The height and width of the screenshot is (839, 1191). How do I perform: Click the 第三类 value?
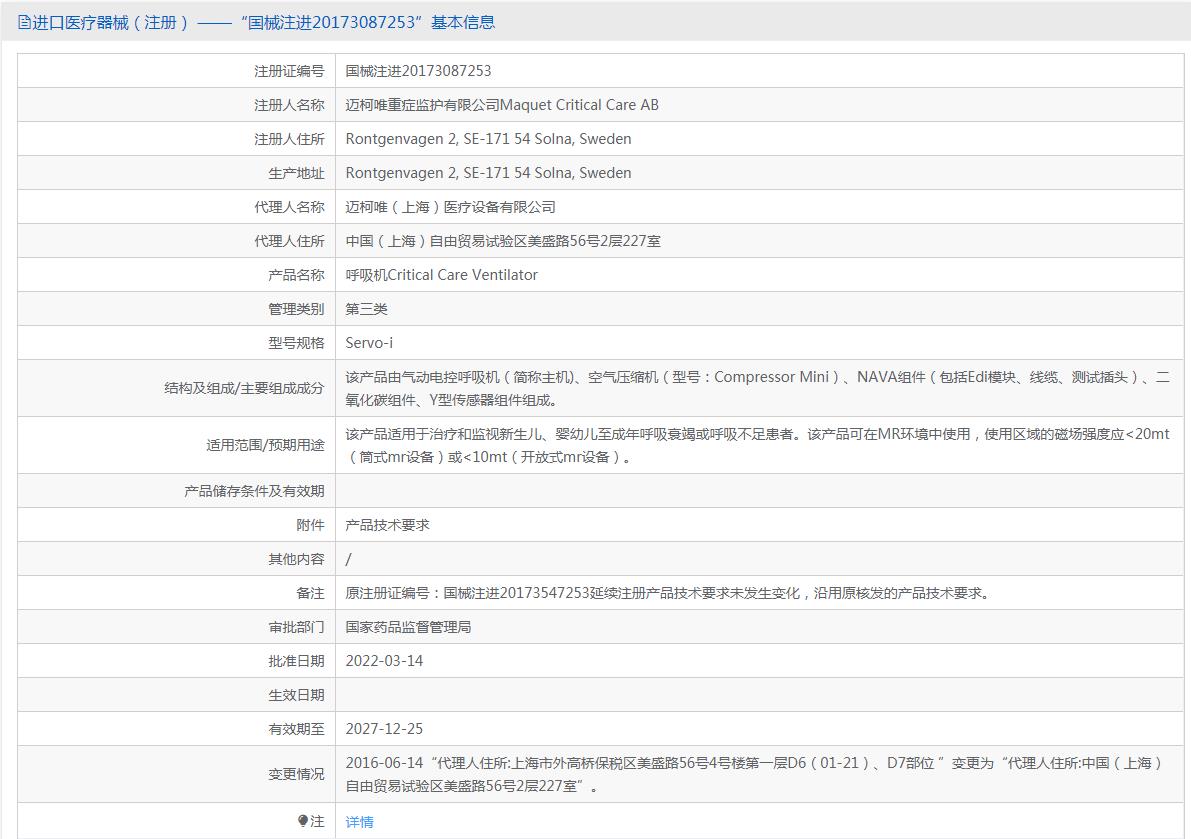tap(367, 309)
